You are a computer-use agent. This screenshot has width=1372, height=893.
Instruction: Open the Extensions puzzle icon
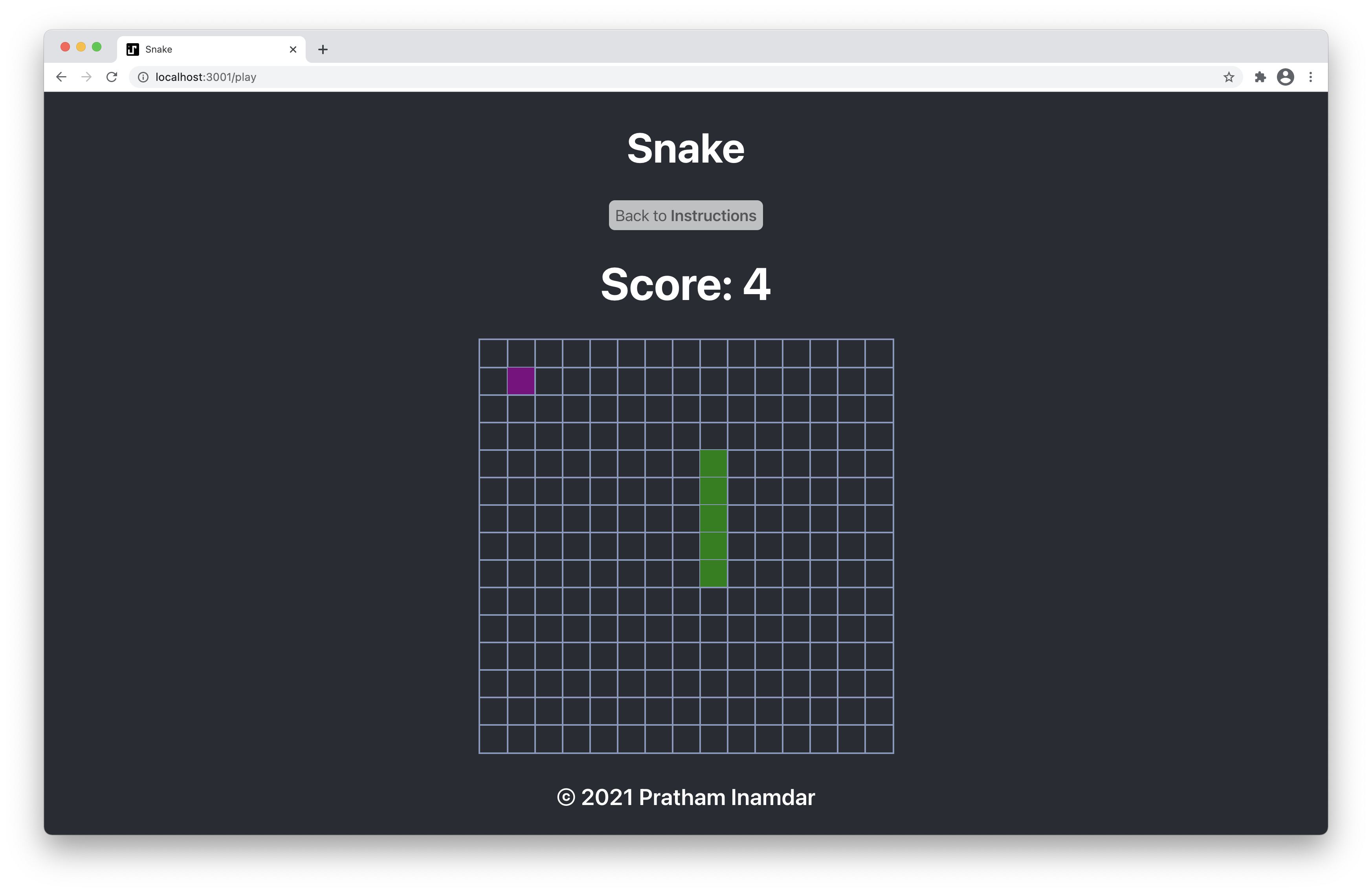[1260, 77]
